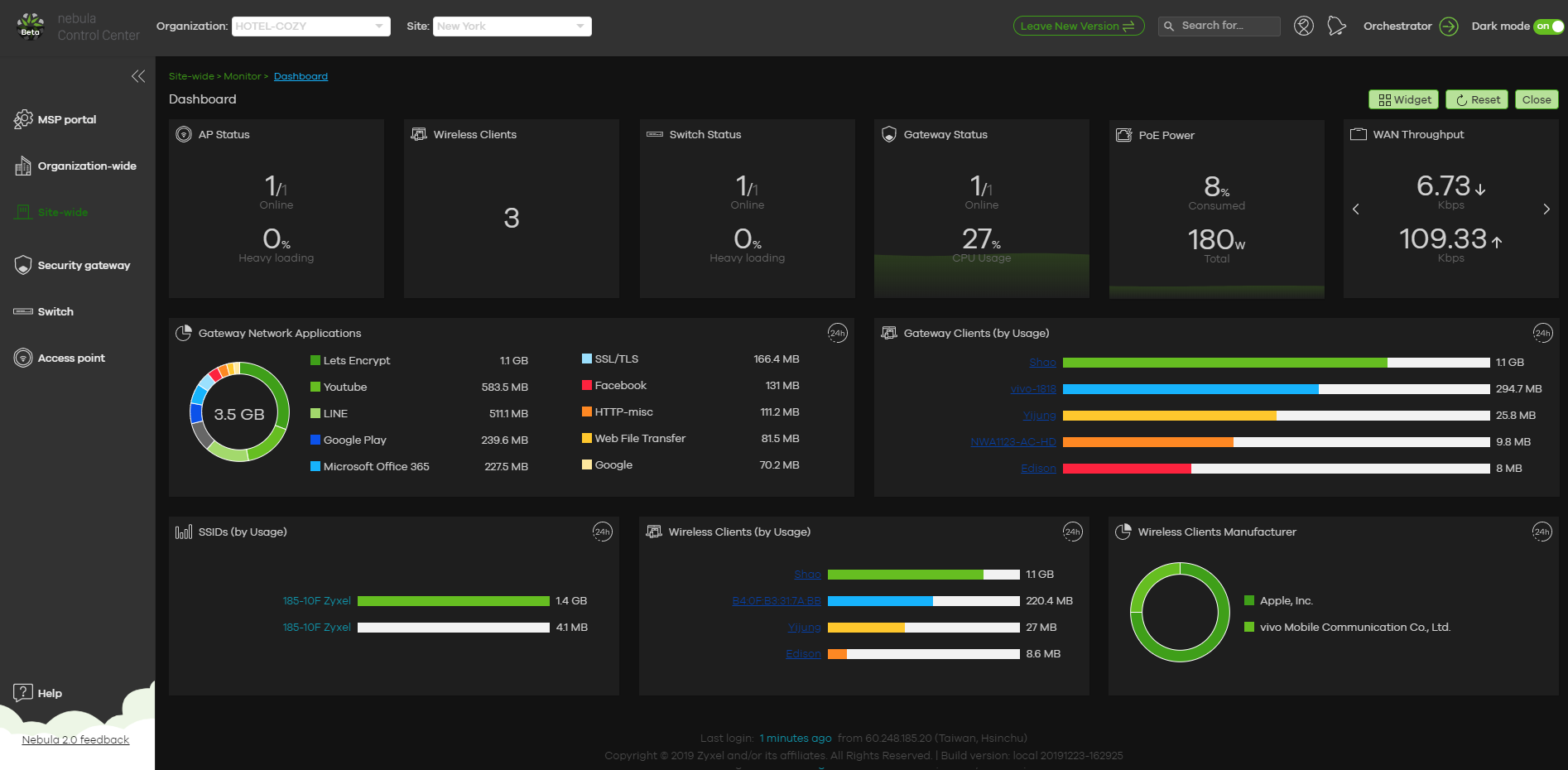This screenshot has width=1568, height=770.
Task: Click the Orchestrator arrow icon
Action: 1449,26
